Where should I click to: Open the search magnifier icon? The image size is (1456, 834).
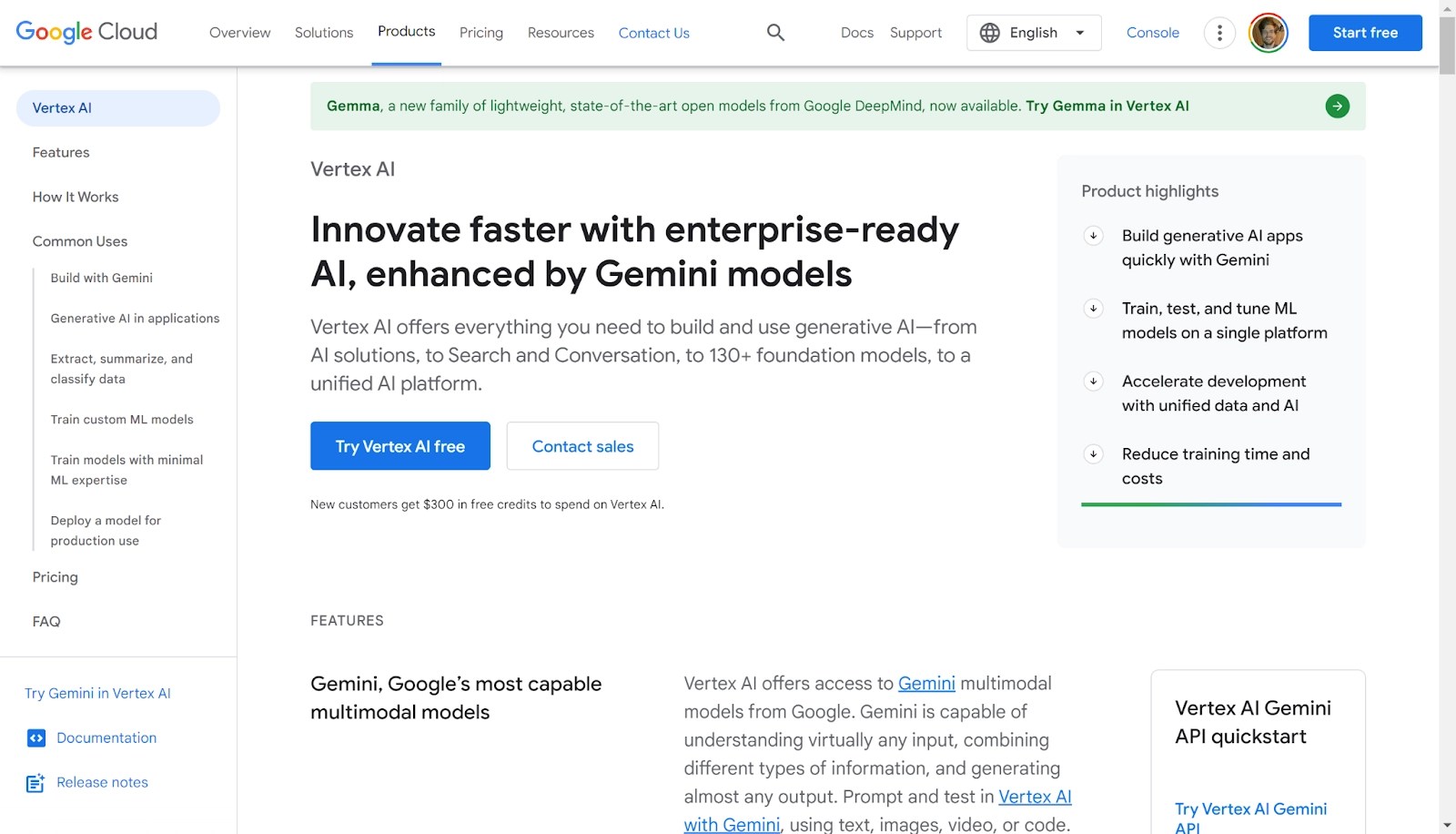click(x=775, y=33)
